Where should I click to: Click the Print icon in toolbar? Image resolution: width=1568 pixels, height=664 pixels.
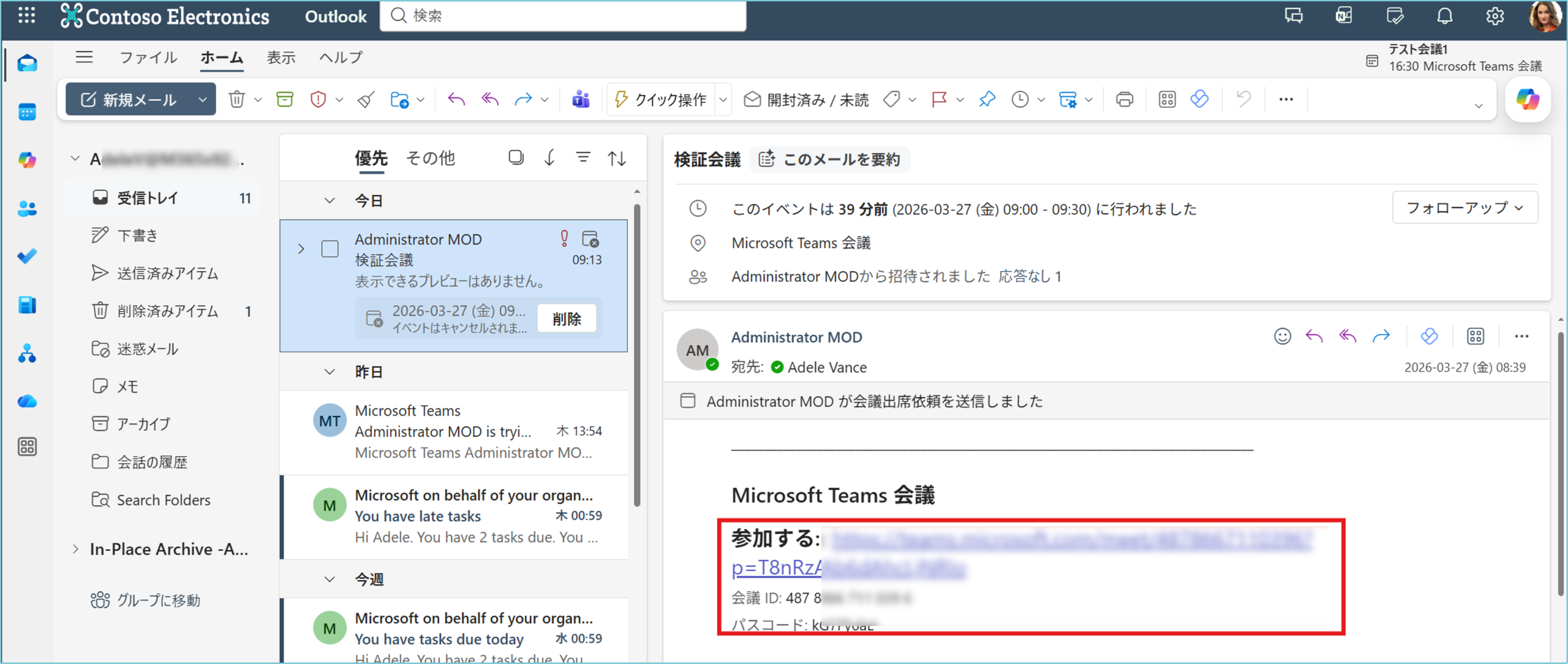point(1125,99)
